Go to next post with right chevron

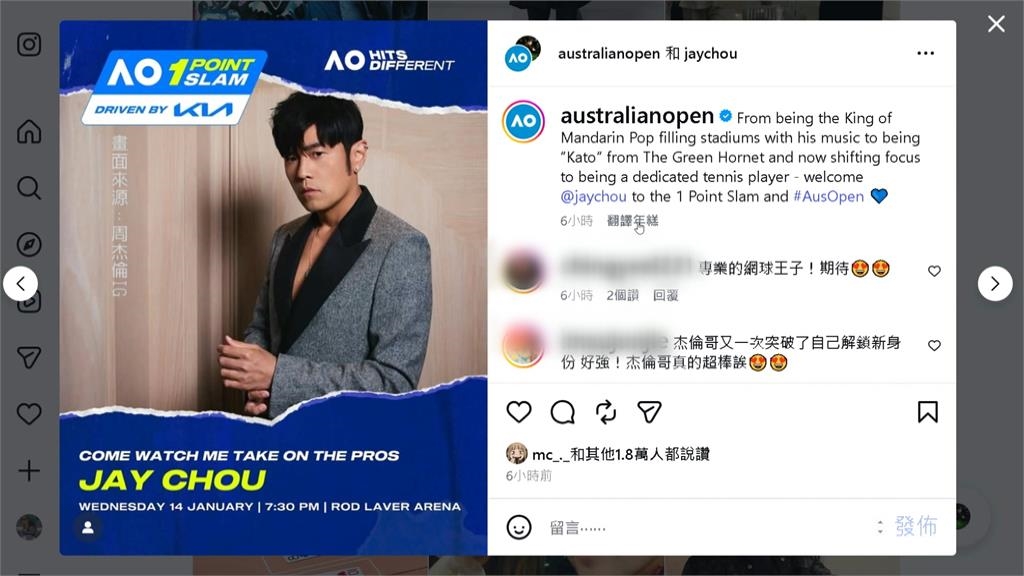[x=995, y=283]
